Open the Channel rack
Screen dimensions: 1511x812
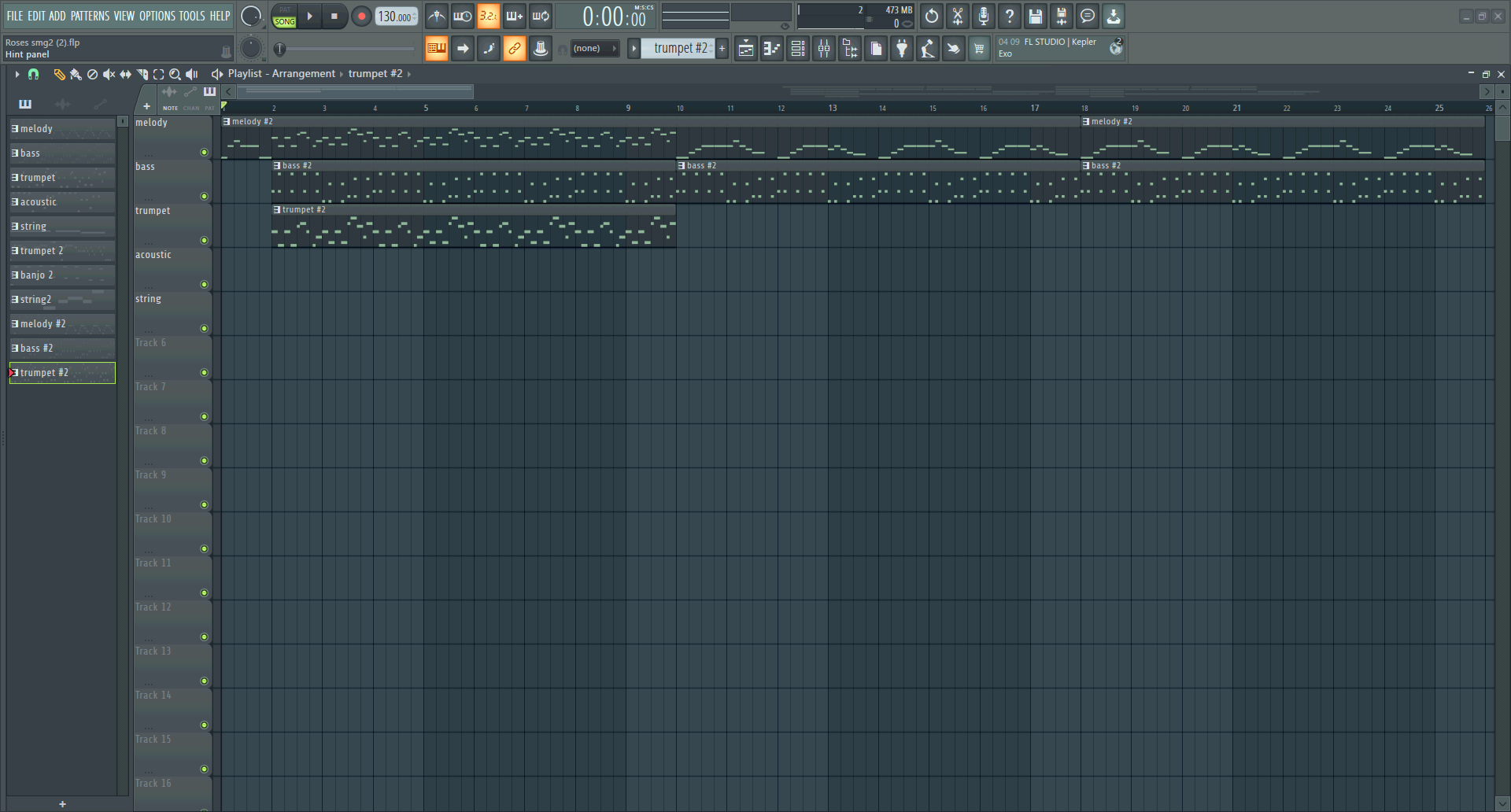(x=798, y=49)
